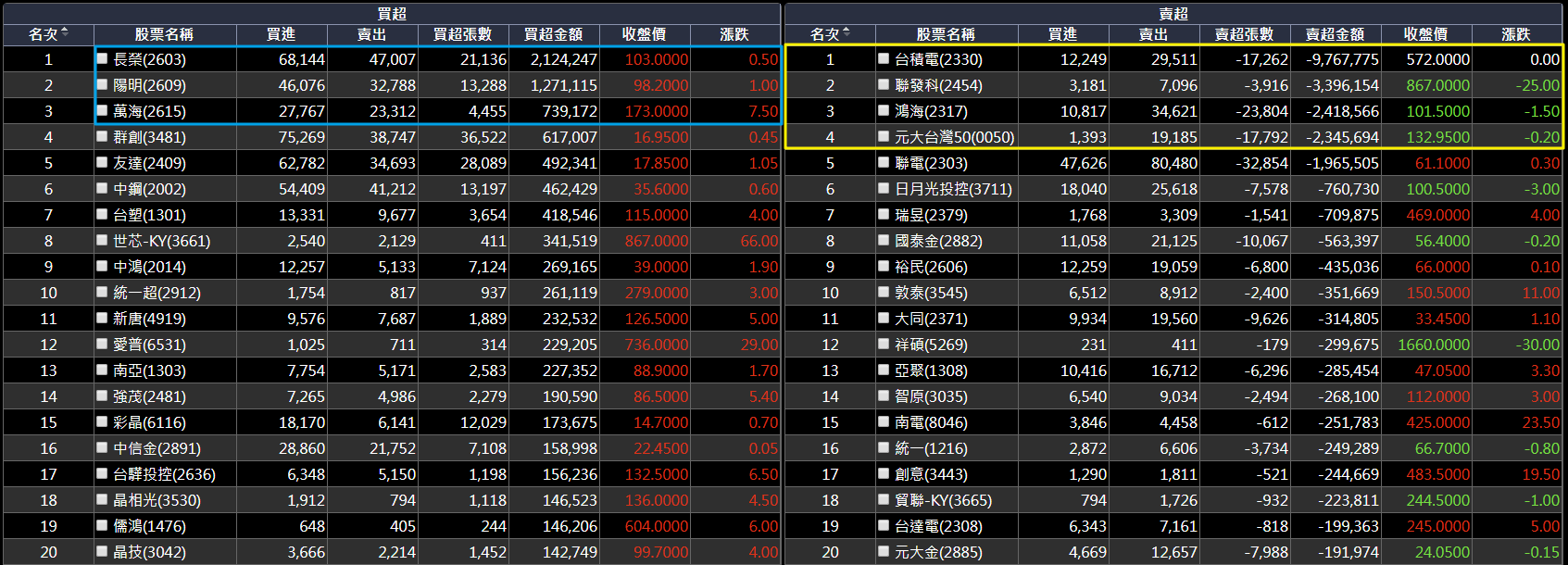This screenshot has height=565, width=1568.
Task: Tick the checkbox beside 聯發科(2454)
Action: [884, 84]
